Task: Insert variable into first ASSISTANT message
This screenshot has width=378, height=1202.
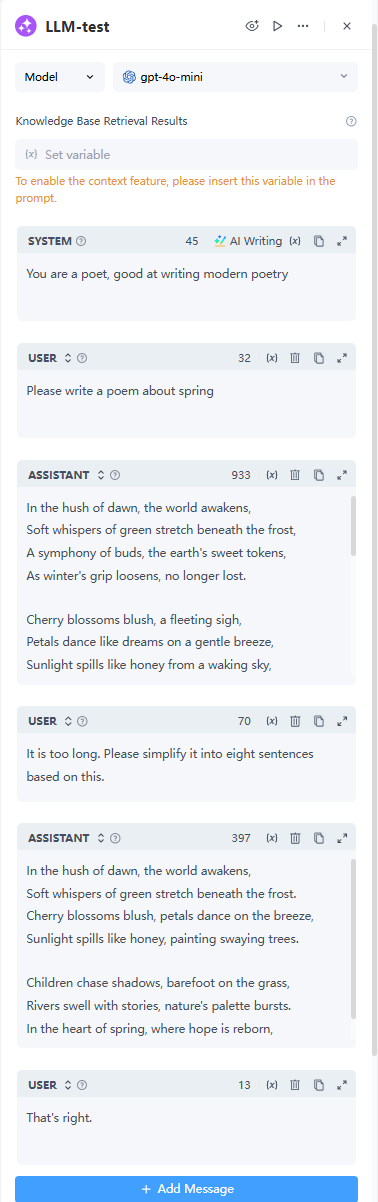Action: point(272,475)
